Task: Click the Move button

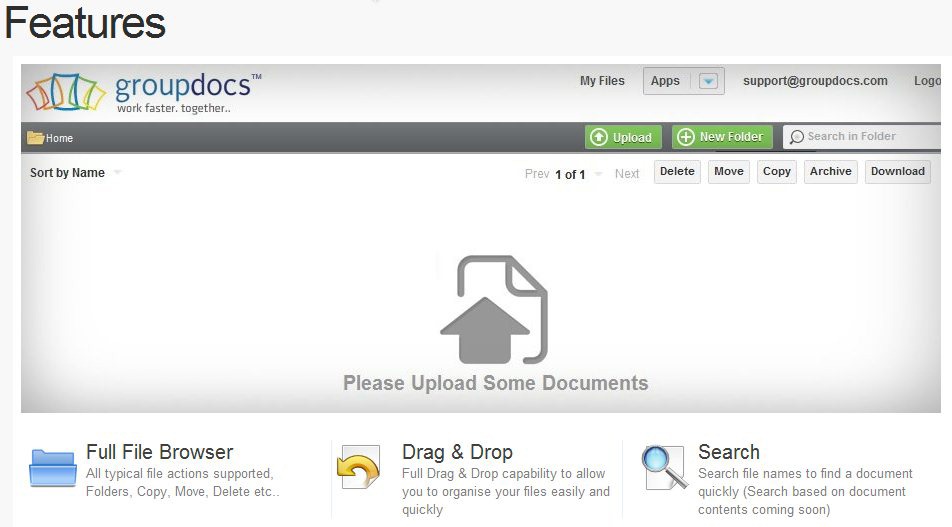Action: click(729, 172)
